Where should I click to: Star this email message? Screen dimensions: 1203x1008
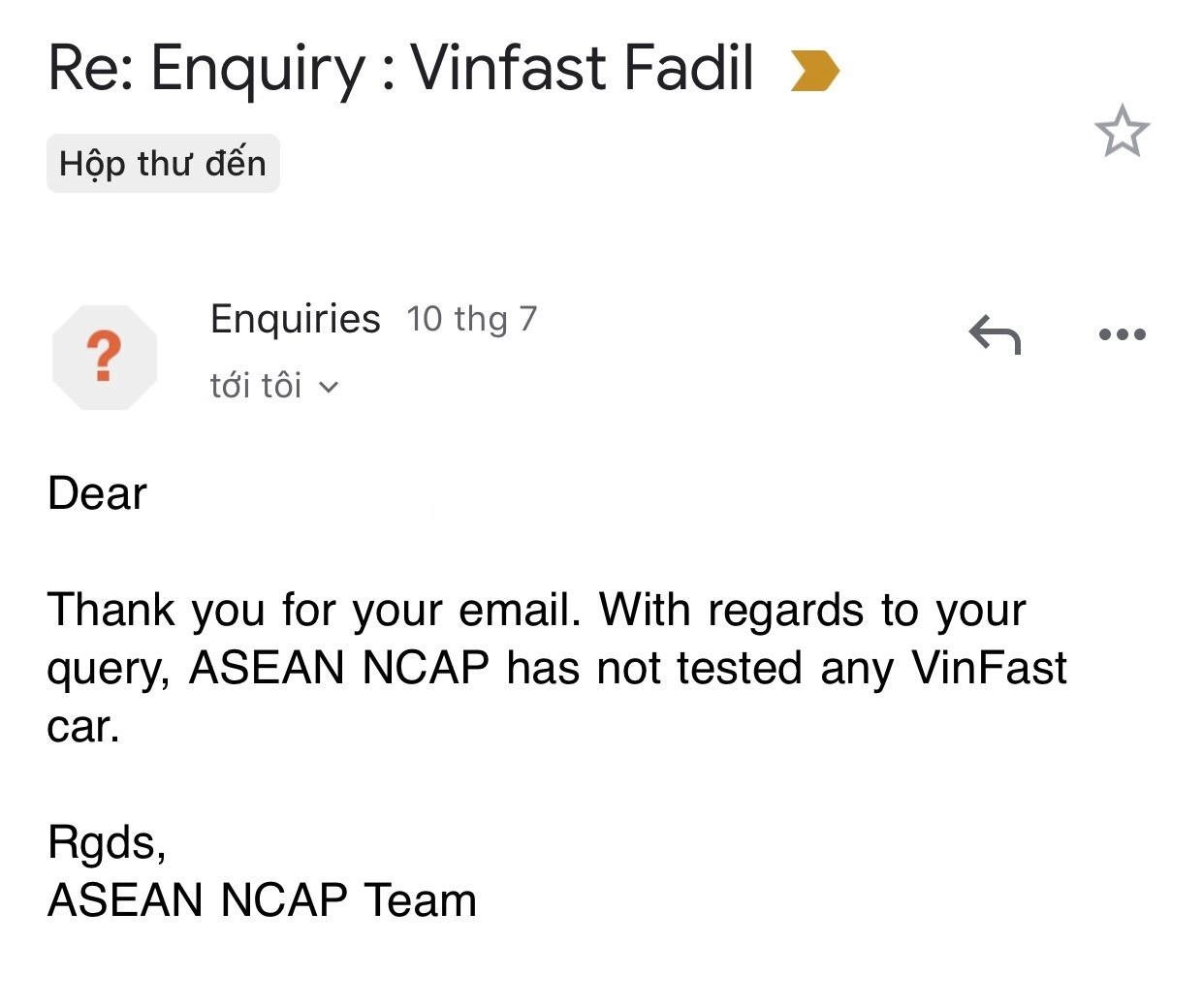(x=1122, y=132)
